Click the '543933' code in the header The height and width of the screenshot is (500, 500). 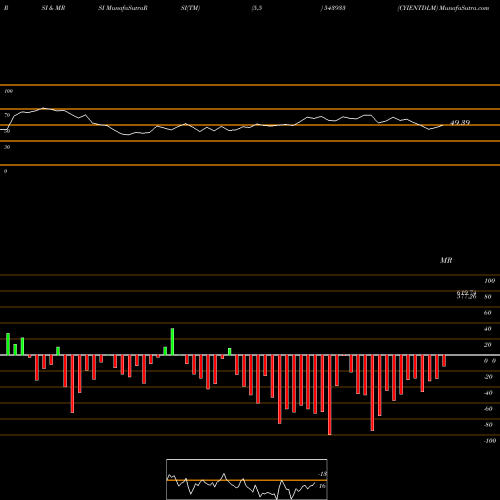point(334,8)
